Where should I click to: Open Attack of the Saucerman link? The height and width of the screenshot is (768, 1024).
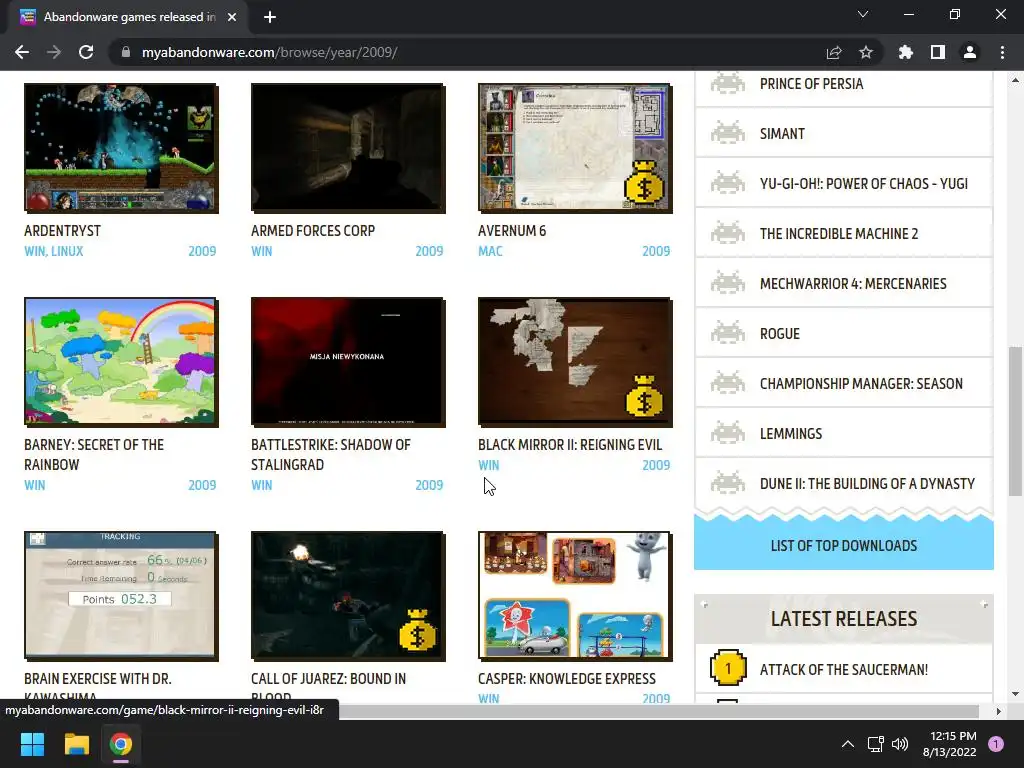point(844,669)
